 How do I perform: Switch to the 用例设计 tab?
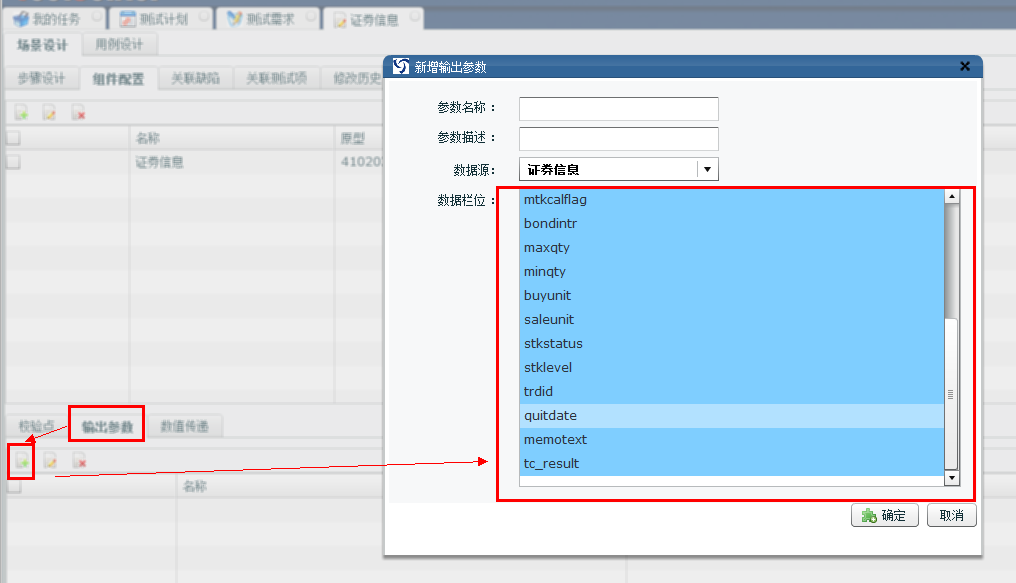[x=119, y=45]
